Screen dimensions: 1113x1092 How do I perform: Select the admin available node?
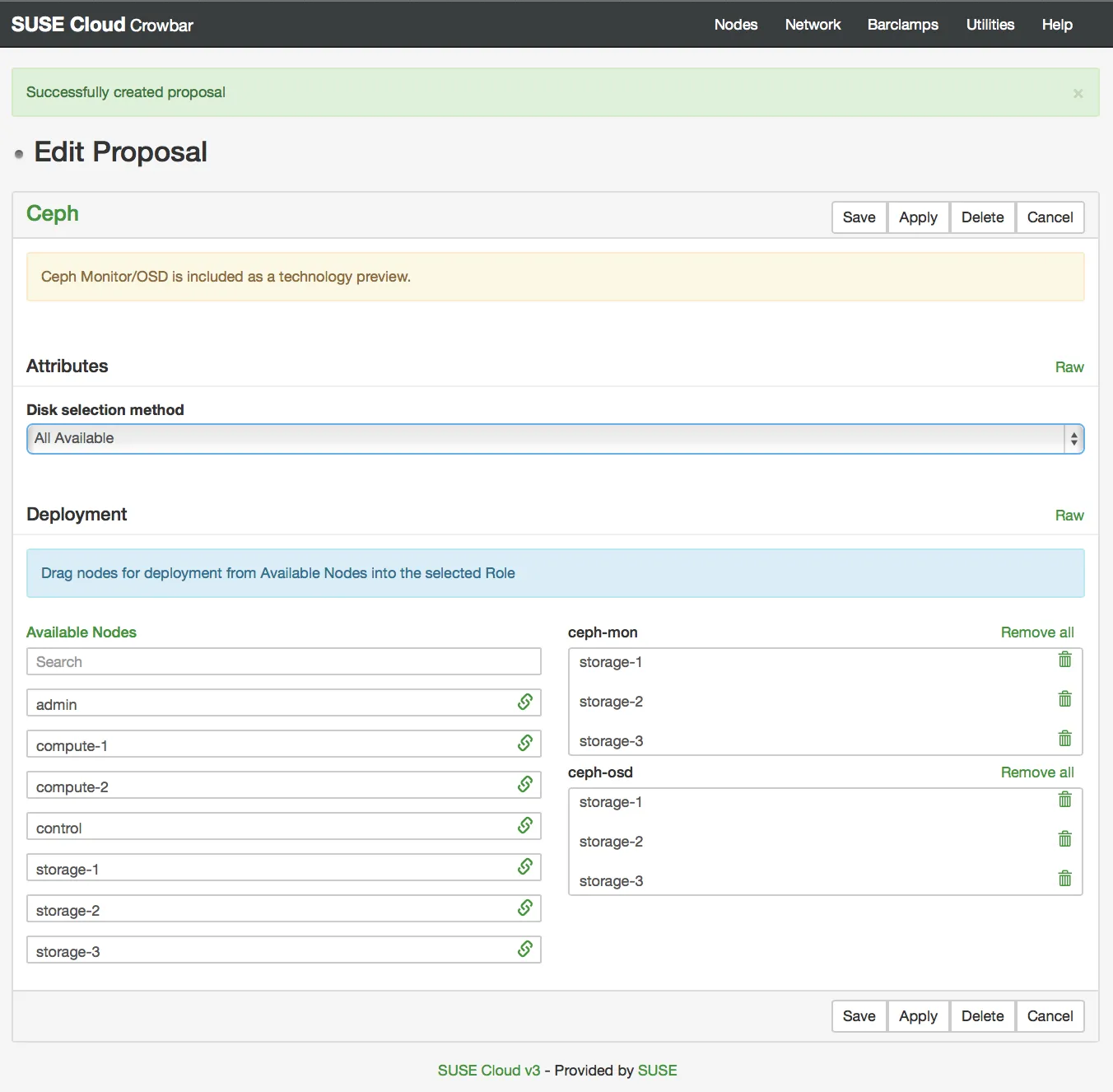(x=284, y=702)
